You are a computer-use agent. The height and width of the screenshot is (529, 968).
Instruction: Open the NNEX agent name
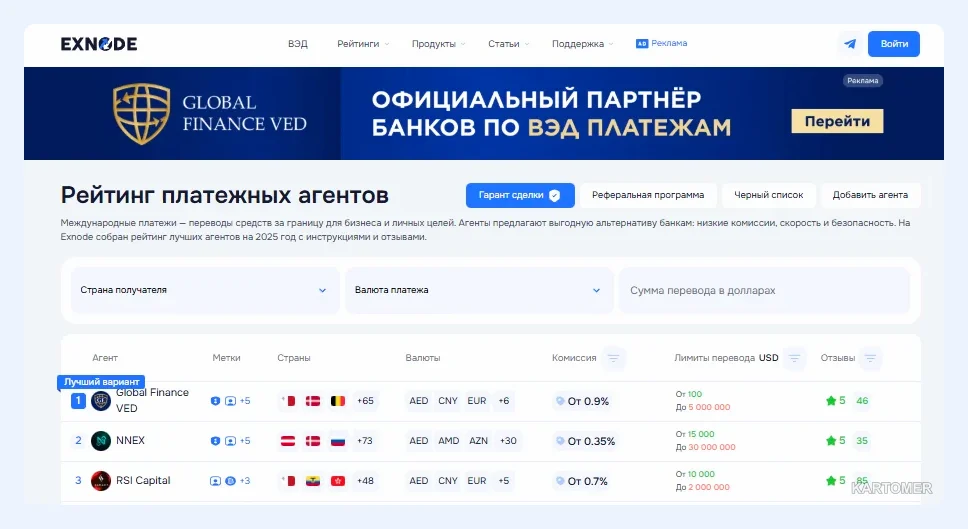pos(130,441)
